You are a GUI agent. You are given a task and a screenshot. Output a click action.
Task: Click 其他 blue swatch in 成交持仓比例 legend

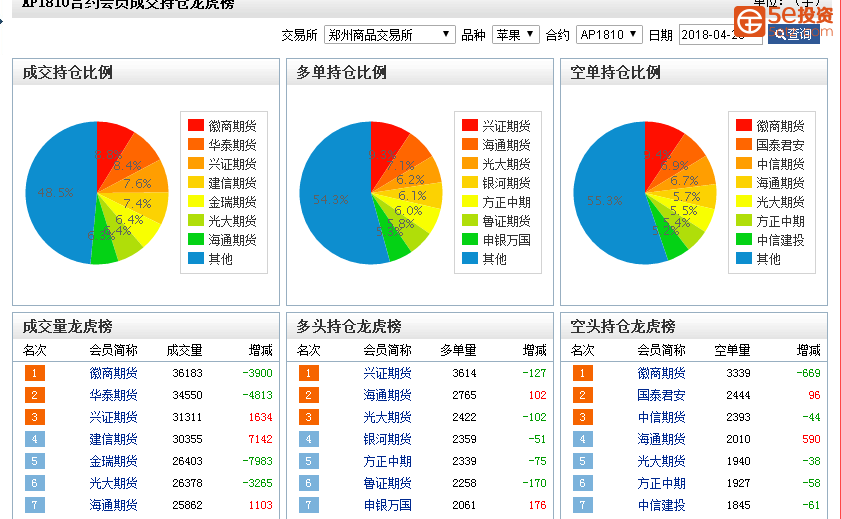click(196, 258)
